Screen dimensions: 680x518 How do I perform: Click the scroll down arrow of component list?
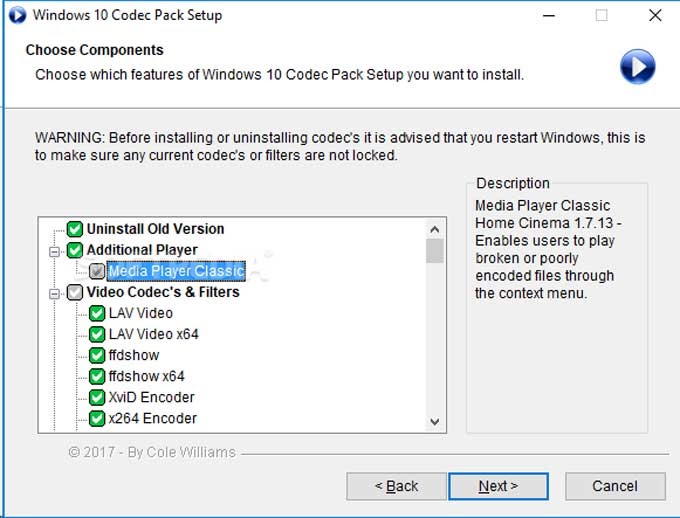(x=435, y=421)
